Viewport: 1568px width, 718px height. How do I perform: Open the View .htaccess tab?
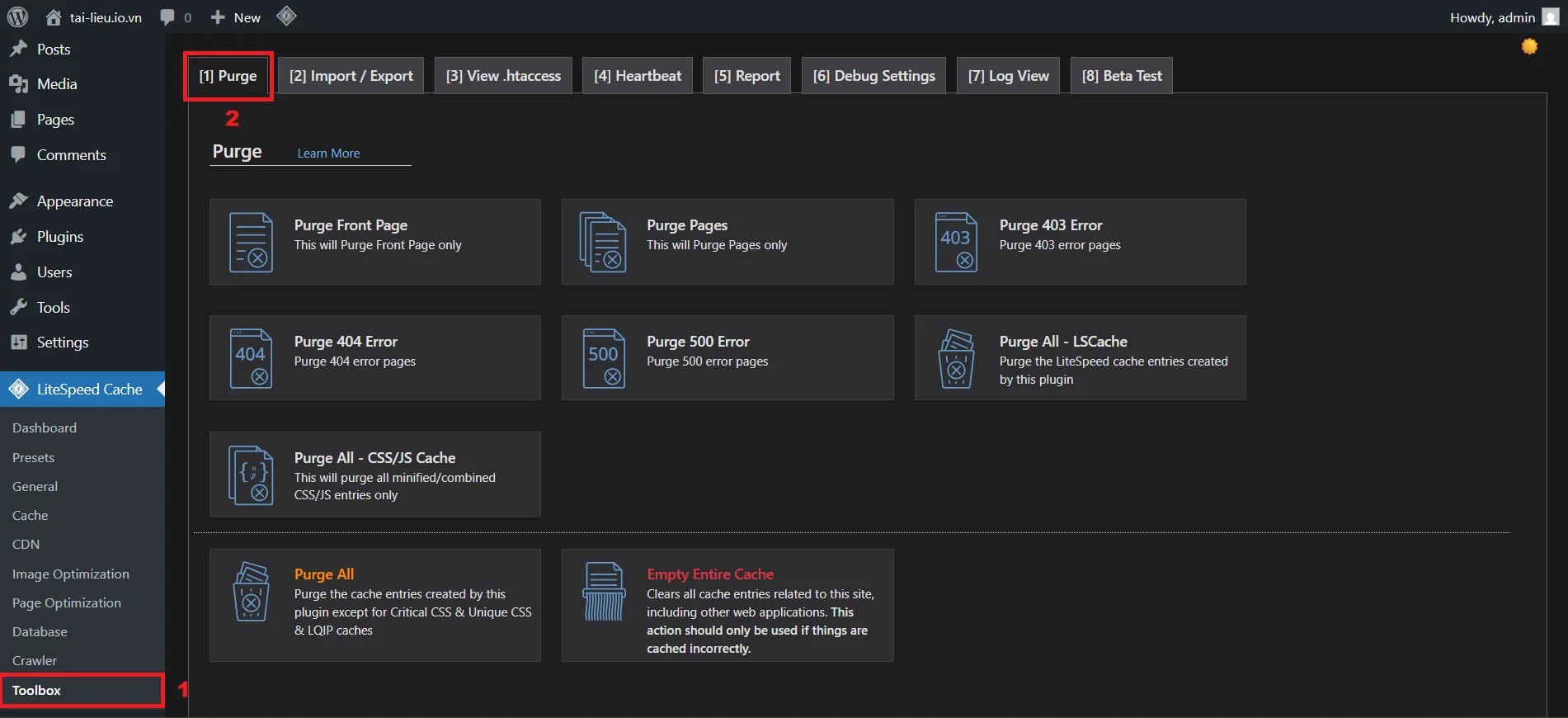click(x=503, y=76)
